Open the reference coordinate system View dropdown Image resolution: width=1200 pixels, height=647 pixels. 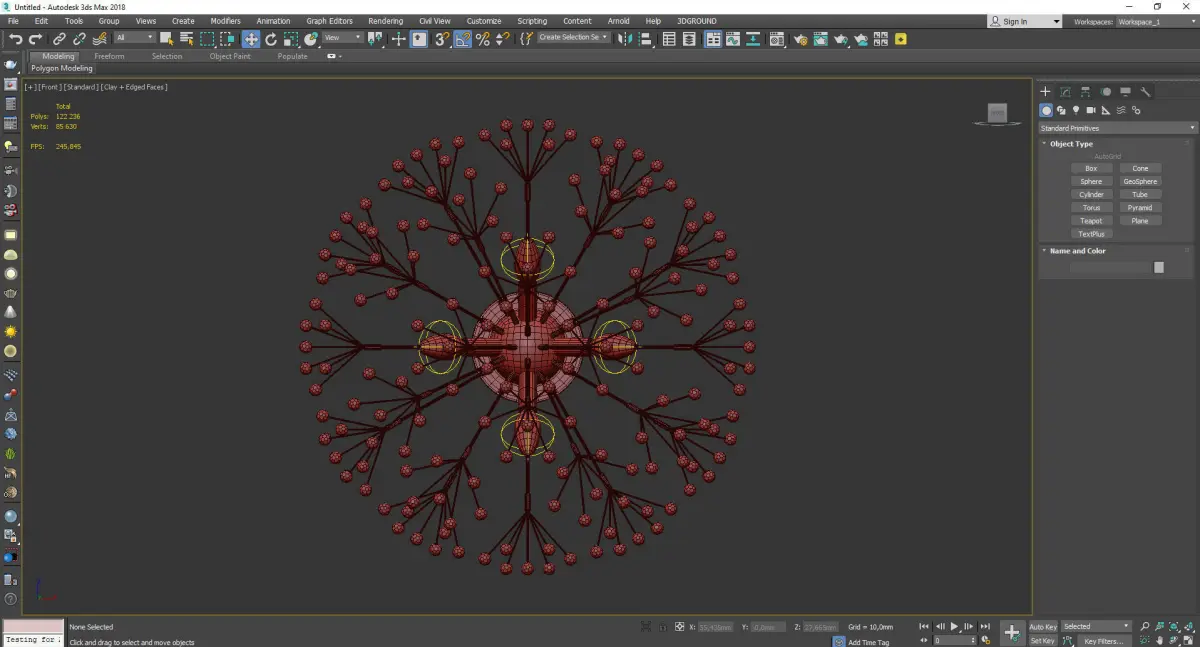coord(343,38)
